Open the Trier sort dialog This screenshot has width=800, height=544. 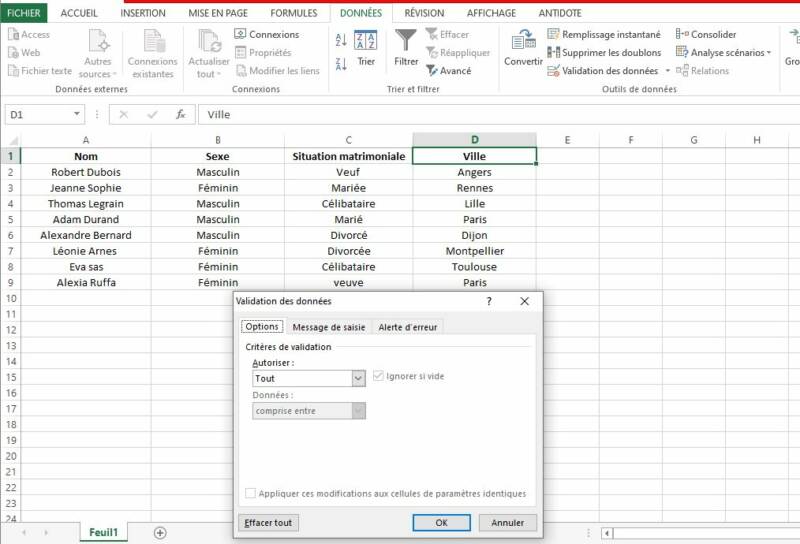[366, 49]
